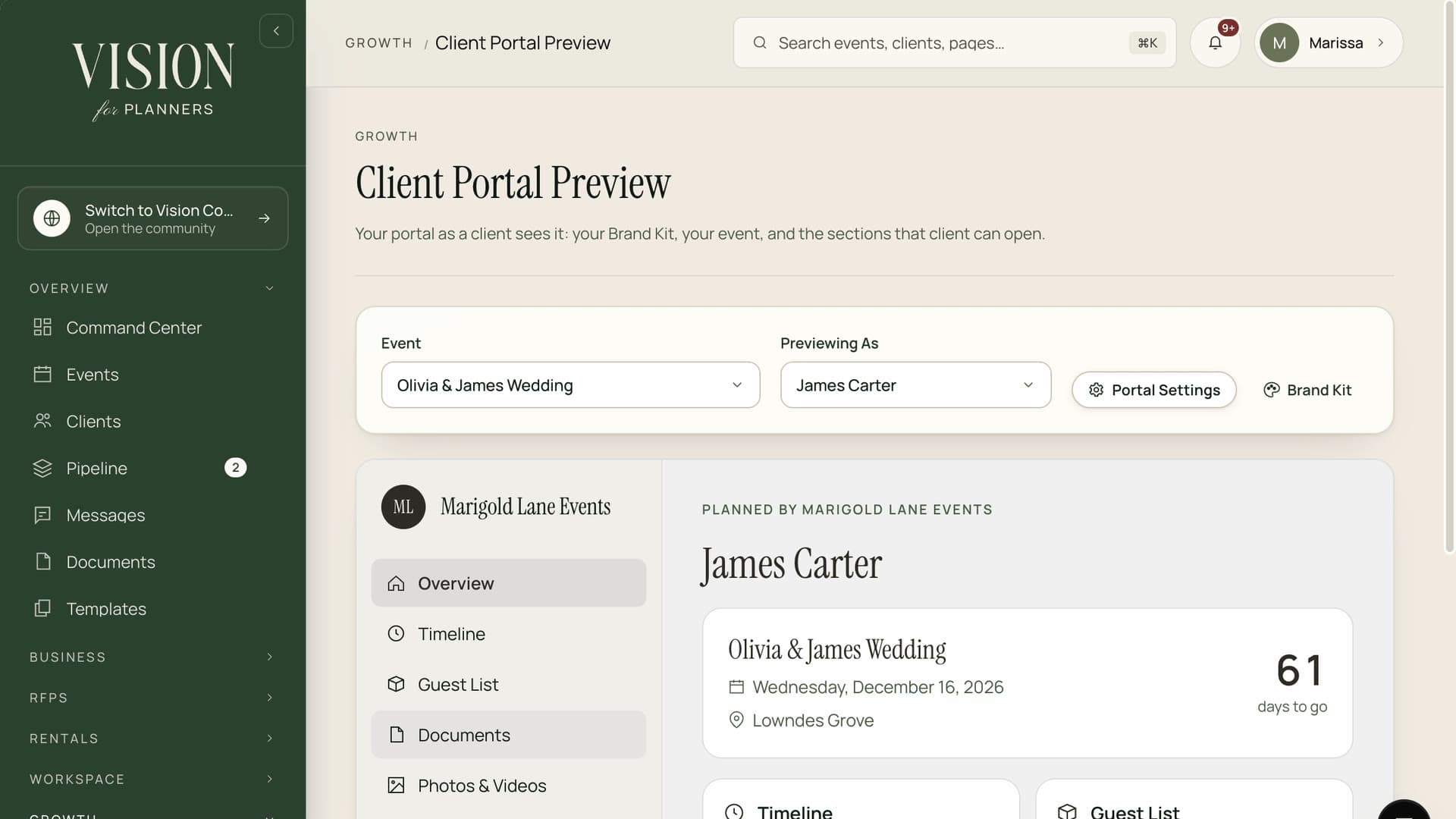Viewport: 1456px width, 819px height.
Task: Click the sidebar Documents file icon
Action: coord(43,562)
